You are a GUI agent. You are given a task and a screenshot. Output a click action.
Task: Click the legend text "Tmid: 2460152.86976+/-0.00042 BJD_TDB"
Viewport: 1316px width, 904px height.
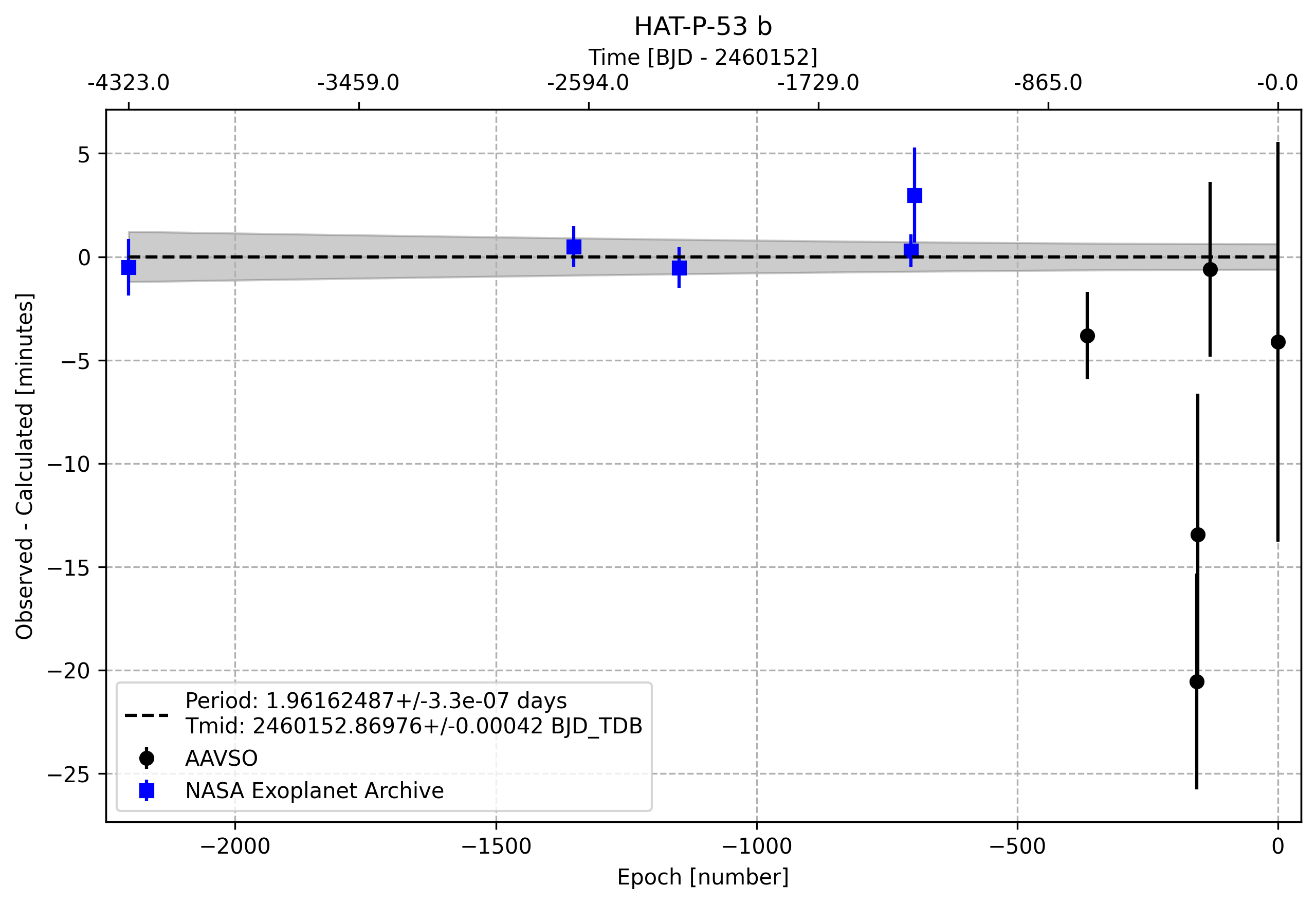pos(413,726)
